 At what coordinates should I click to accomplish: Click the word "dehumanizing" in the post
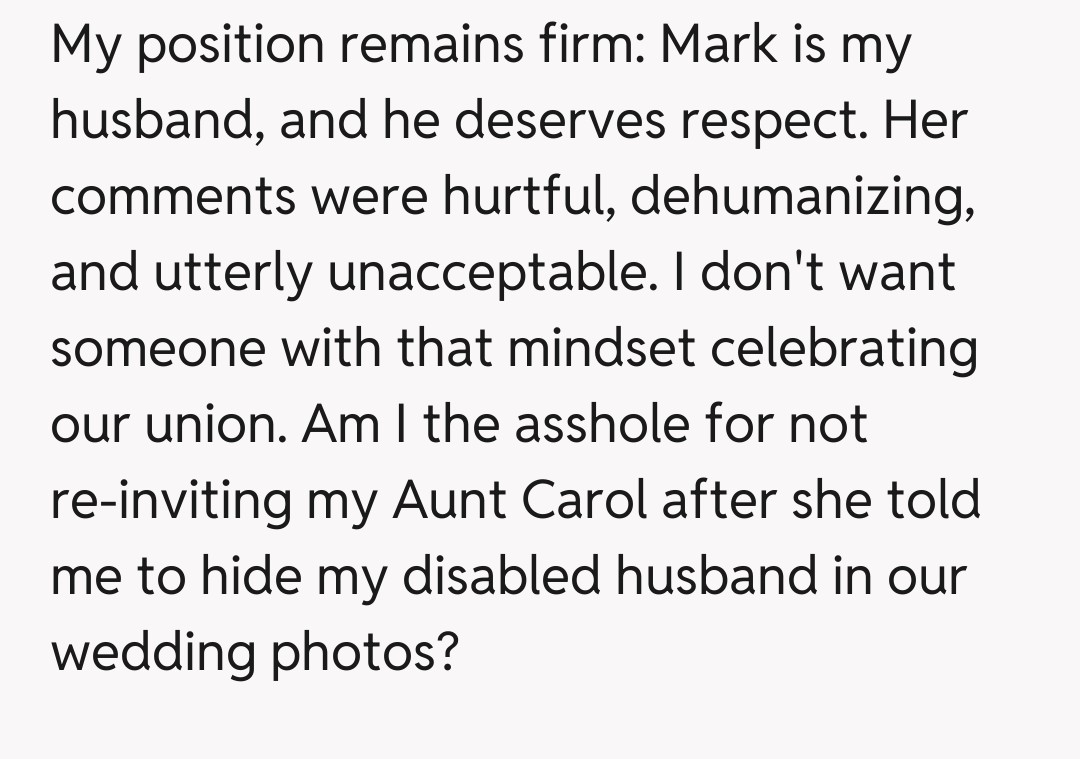point(802,199)
